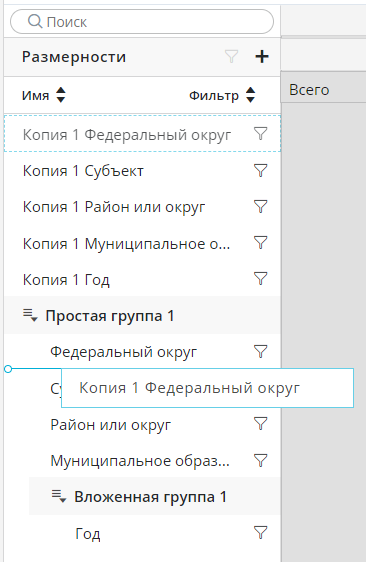Click the Поиск search field
366x562 pixels.
pos(142,22)
